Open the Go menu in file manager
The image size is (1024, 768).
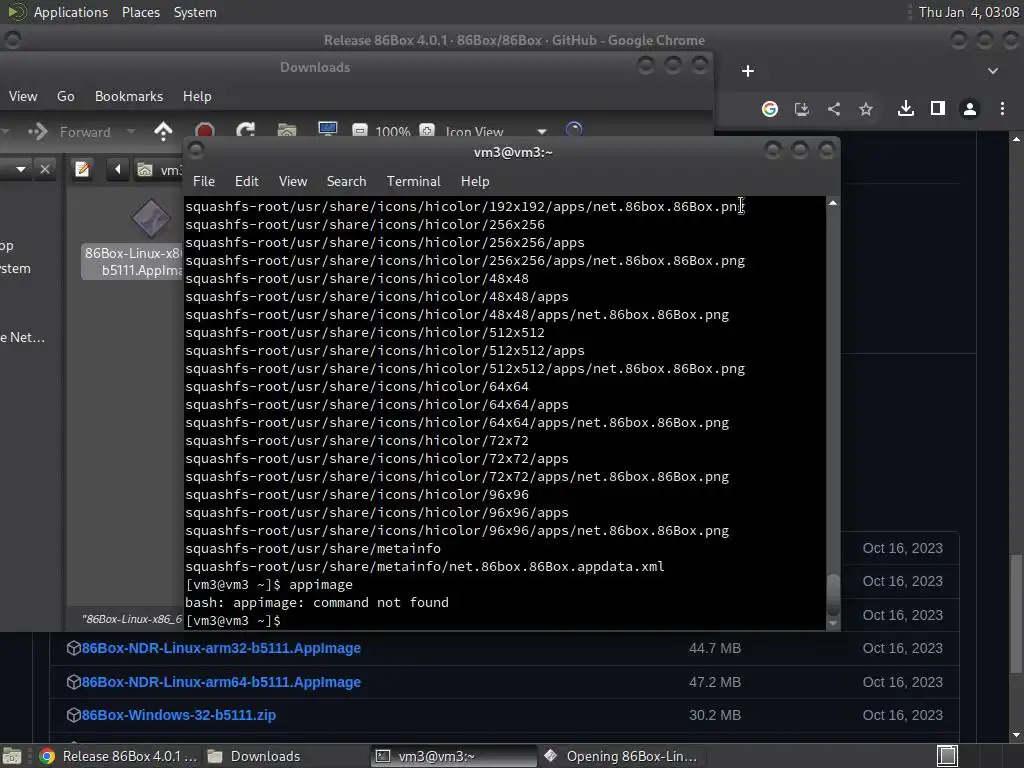65,96
